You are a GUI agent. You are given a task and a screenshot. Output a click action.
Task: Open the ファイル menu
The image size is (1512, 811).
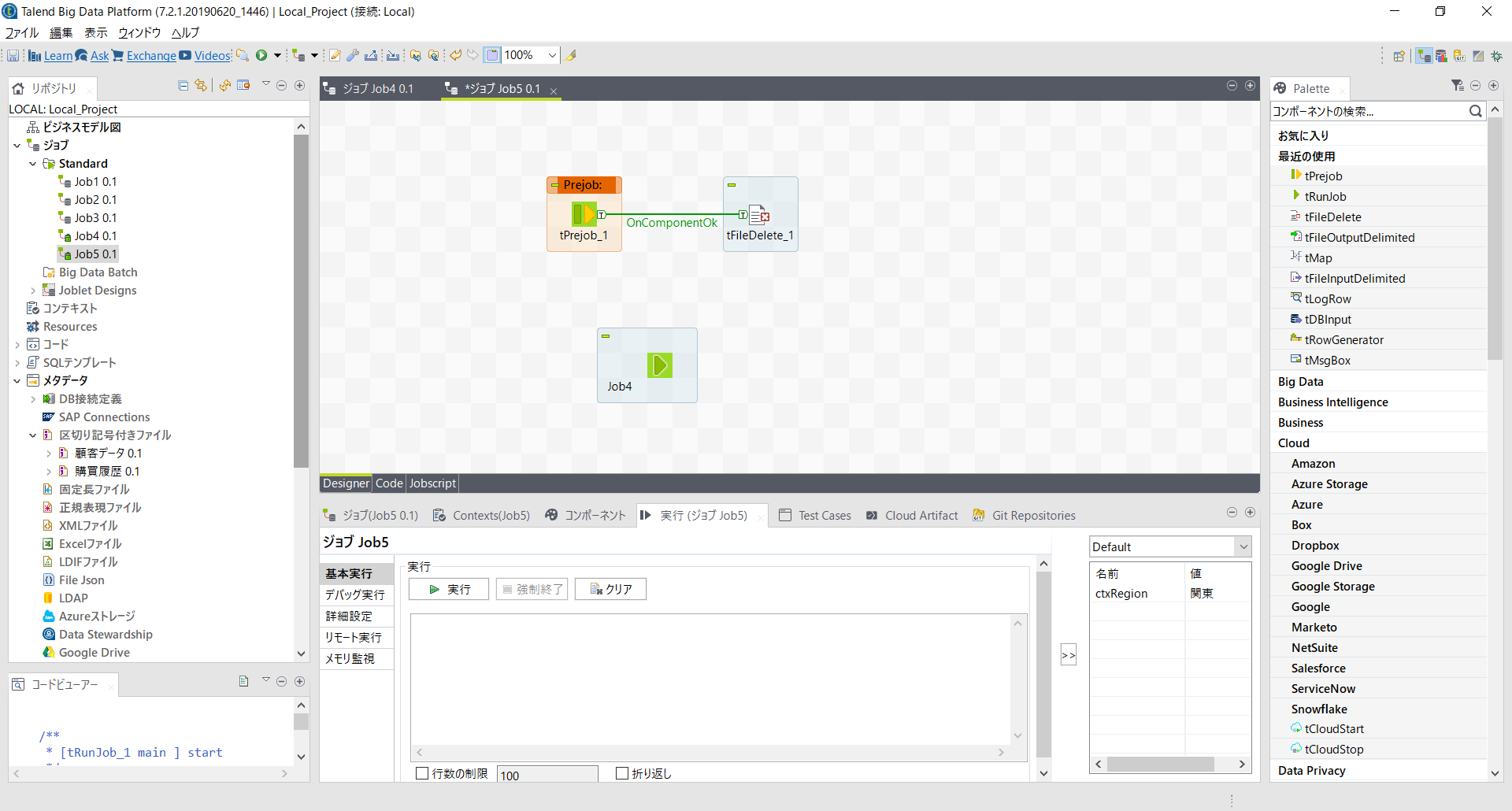(x=22, y=32)
